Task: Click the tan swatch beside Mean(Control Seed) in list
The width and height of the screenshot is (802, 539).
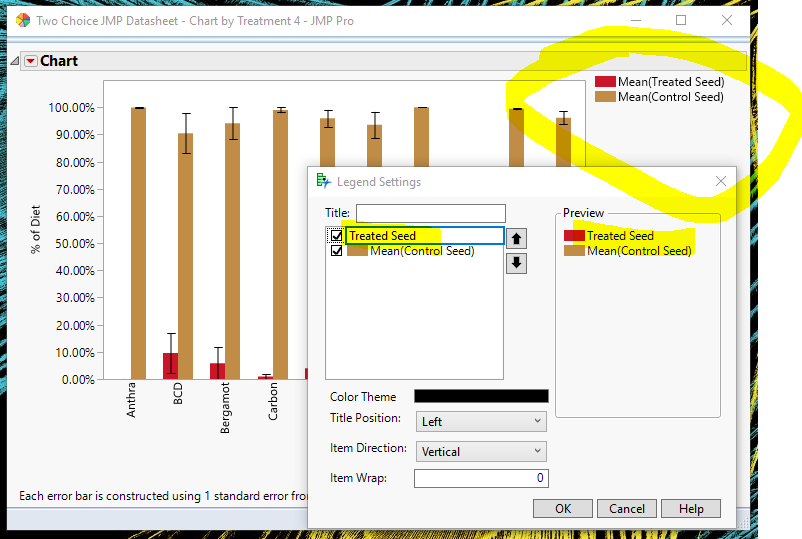Action: point(357,251)
